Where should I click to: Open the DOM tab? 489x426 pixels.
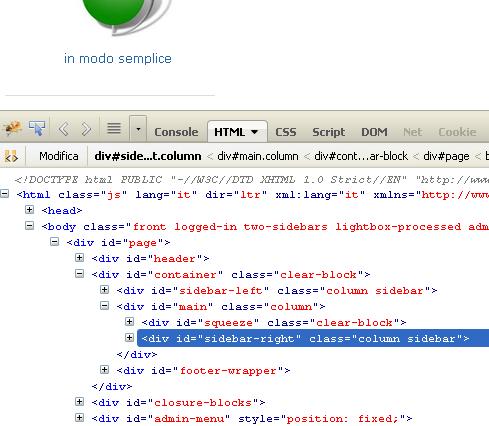pyautogui.click(x=374, y=132)
